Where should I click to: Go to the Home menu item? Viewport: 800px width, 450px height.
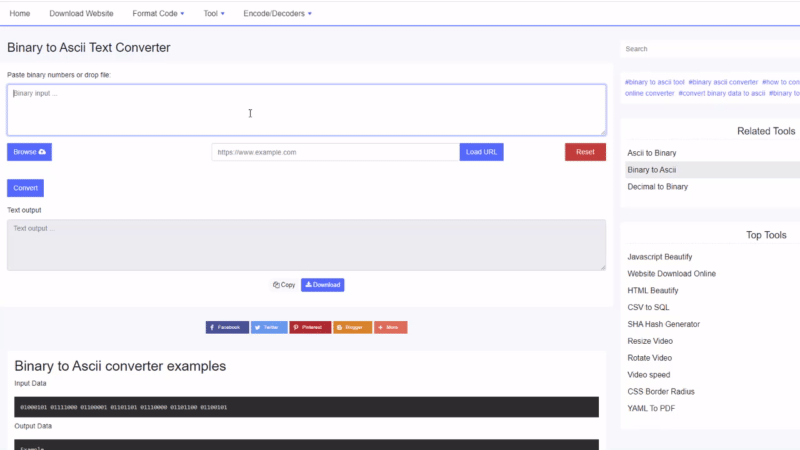(19, 14)
